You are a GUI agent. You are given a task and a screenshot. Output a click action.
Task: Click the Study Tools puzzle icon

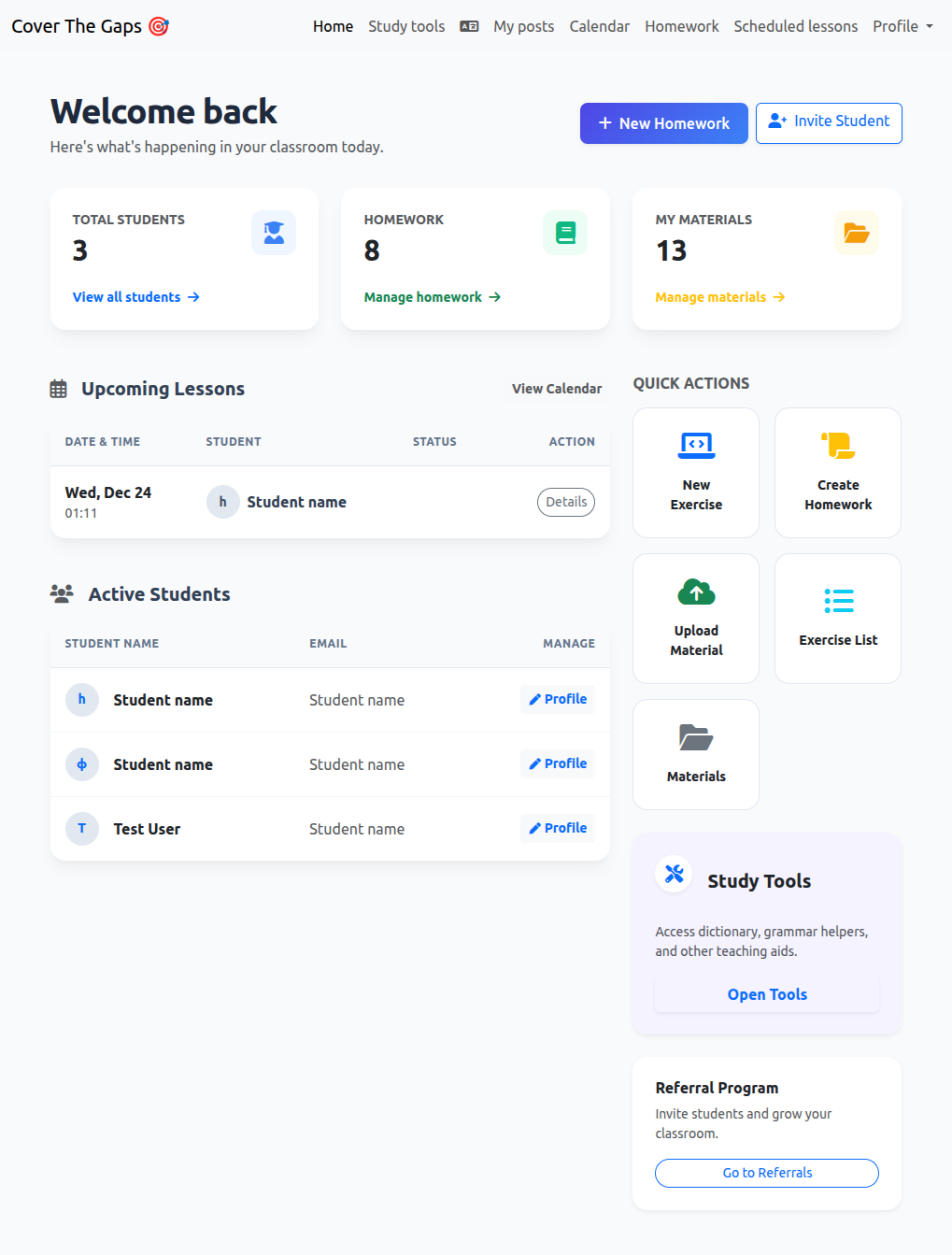coord(673,874)
